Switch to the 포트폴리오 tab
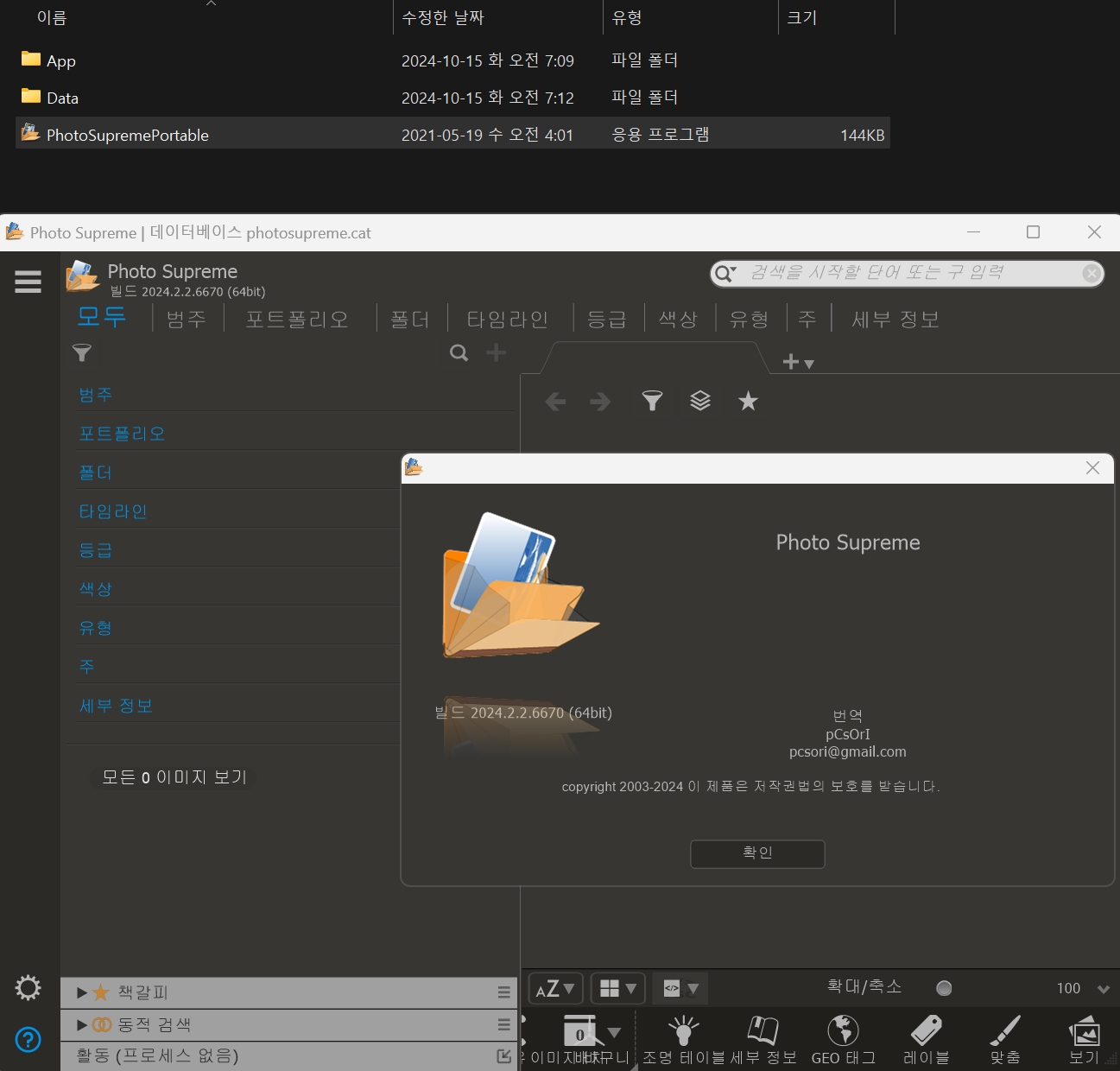 [x=297, y=319]
